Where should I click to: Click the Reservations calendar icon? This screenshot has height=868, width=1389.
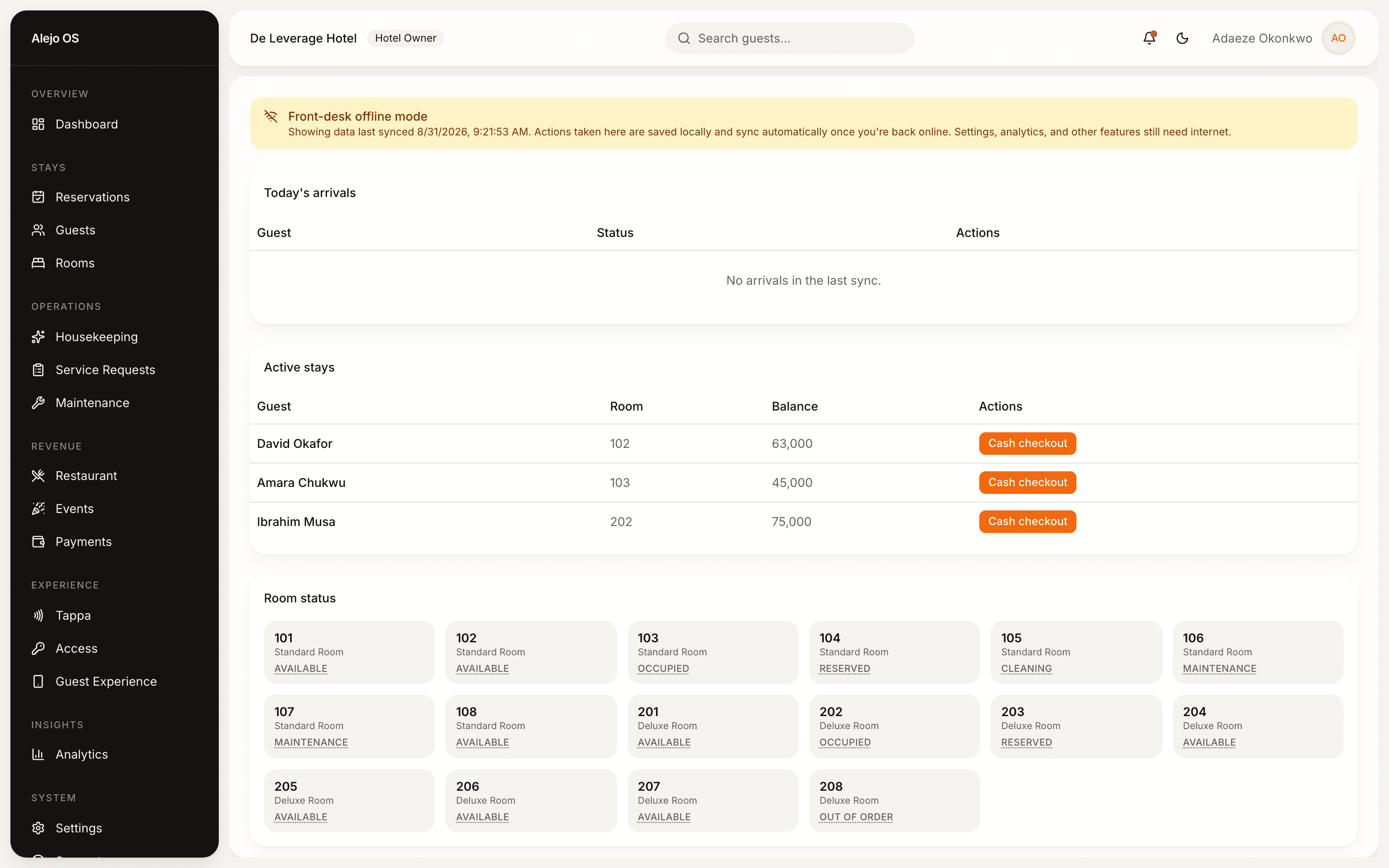click(x=38, y=197)
